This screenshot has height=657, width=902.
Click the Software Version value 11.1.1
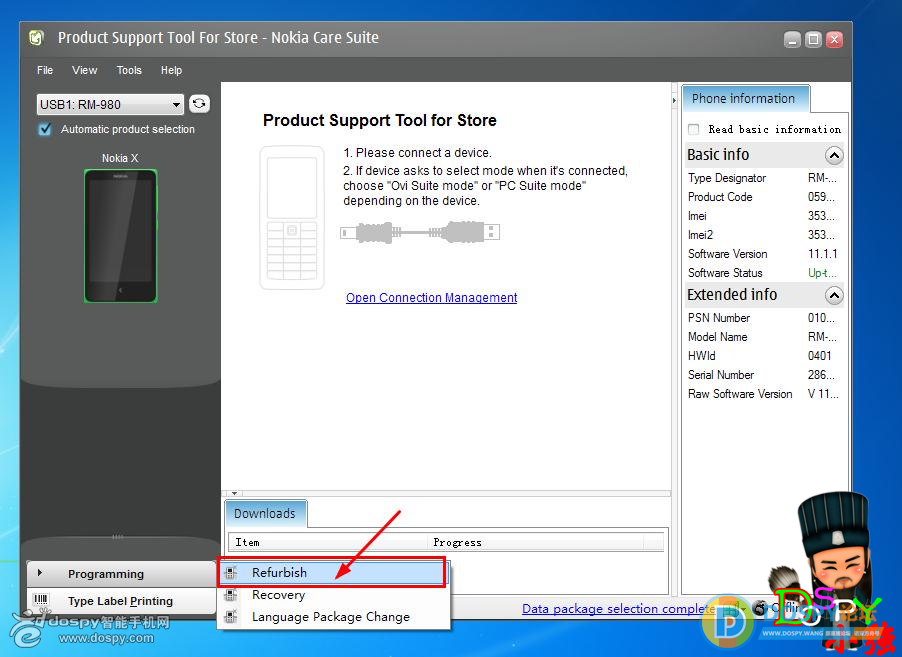pyautogui.click(x=823, y=254)
